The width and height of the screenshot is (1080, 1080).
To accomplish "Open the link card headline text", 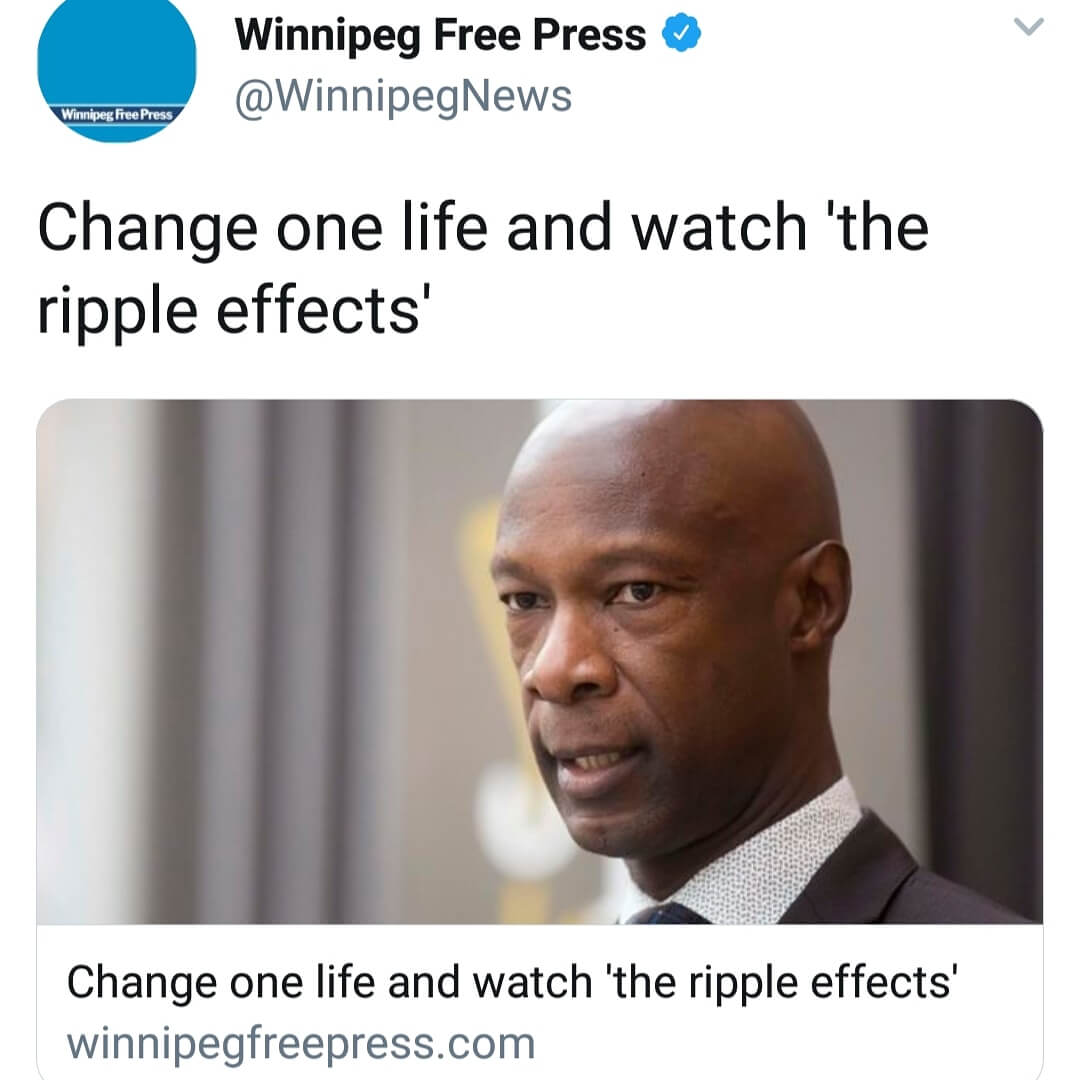I will click(x=512, y=982).
